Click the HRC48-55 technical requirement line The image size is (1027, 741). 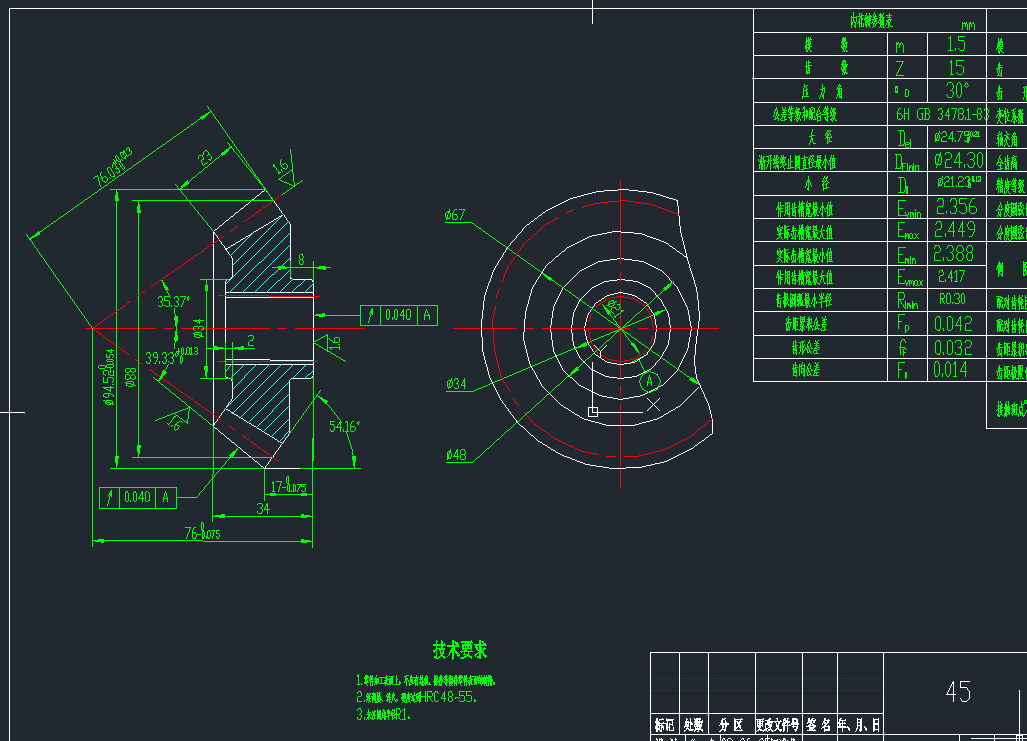(420, 696)
